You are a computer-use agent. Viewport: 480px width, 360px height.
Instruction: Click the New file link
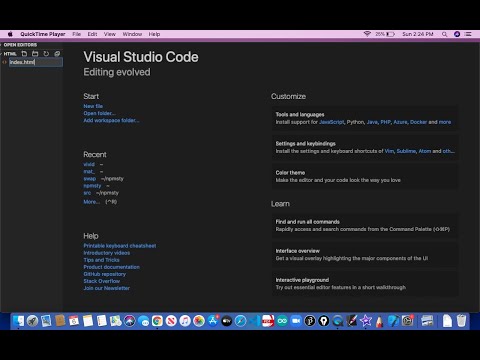point(93,106)
